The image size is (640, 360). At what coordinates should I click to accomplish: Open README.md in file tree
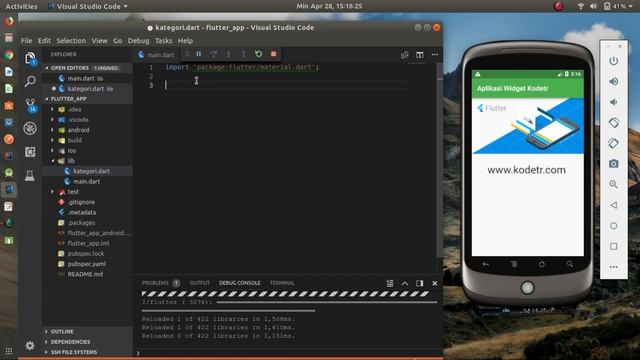coord(88,274)
